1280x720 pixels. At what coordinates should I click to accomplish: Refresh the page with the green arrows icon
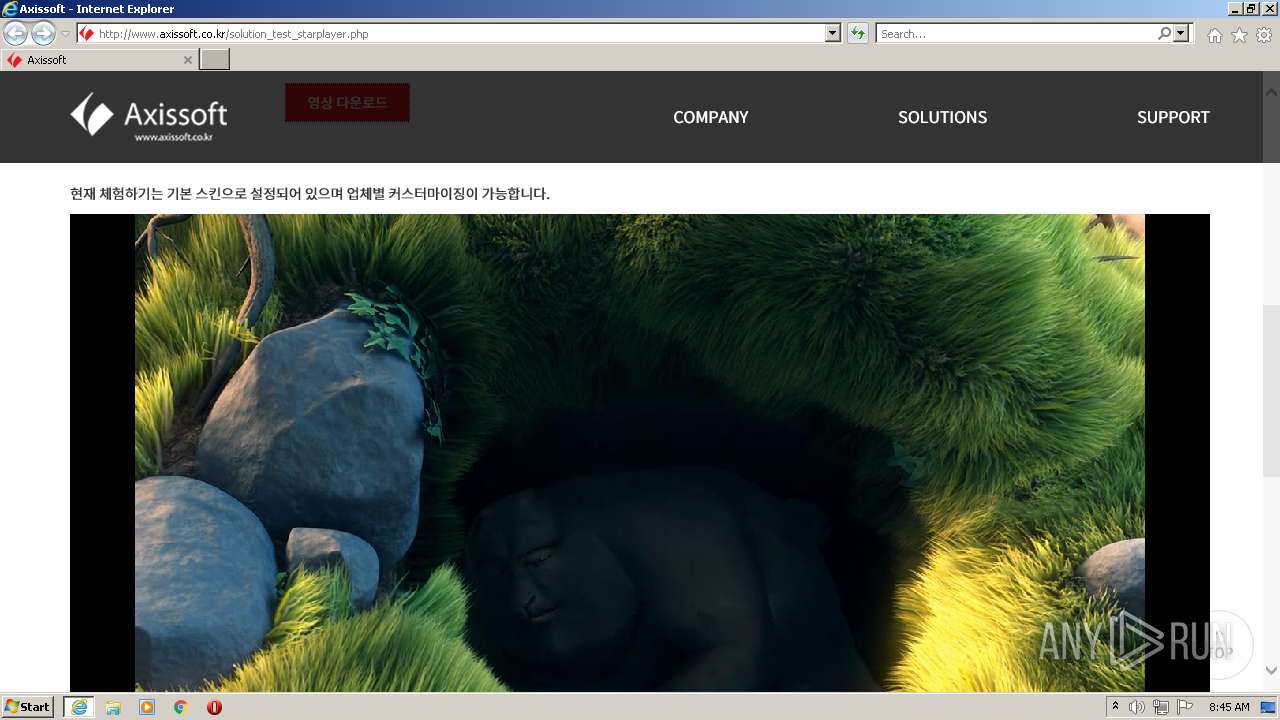click(857, 34)
